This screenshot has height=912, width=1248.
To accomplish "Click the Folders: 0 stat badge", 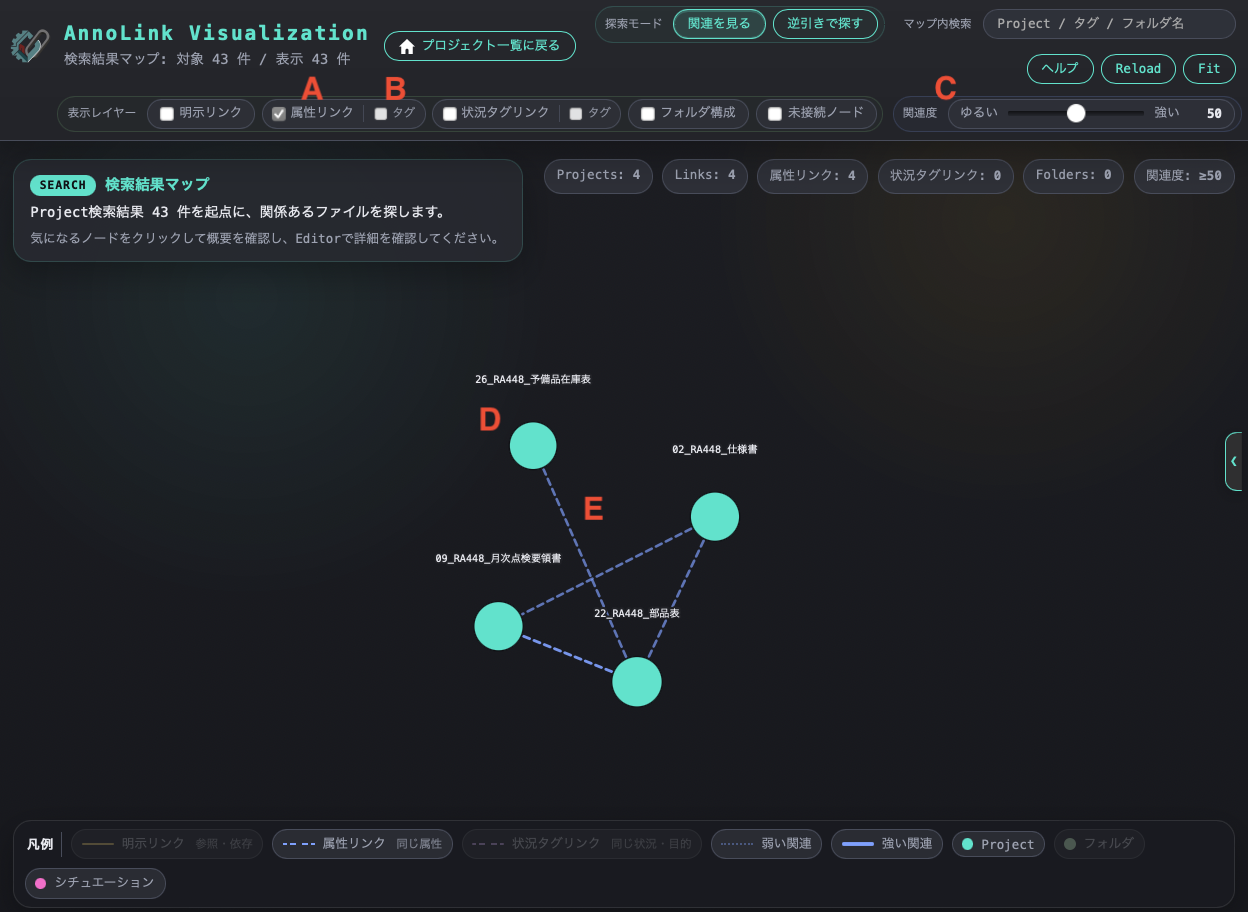I will tap(1073, 176).
